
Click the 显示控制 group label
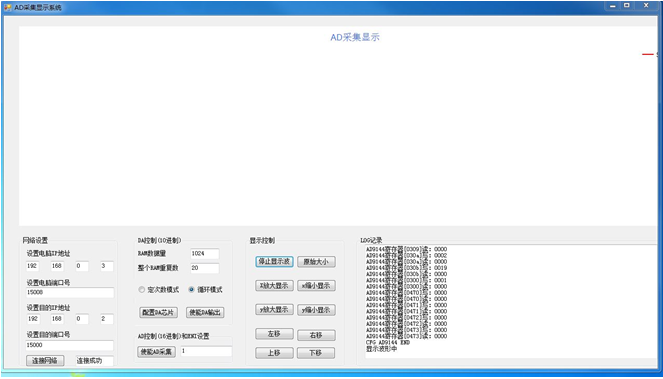pos(262,240)
